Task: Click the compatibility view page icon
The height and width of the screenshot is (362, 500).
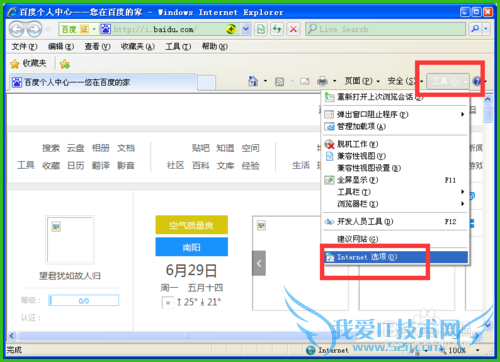Action: [261, 29]
